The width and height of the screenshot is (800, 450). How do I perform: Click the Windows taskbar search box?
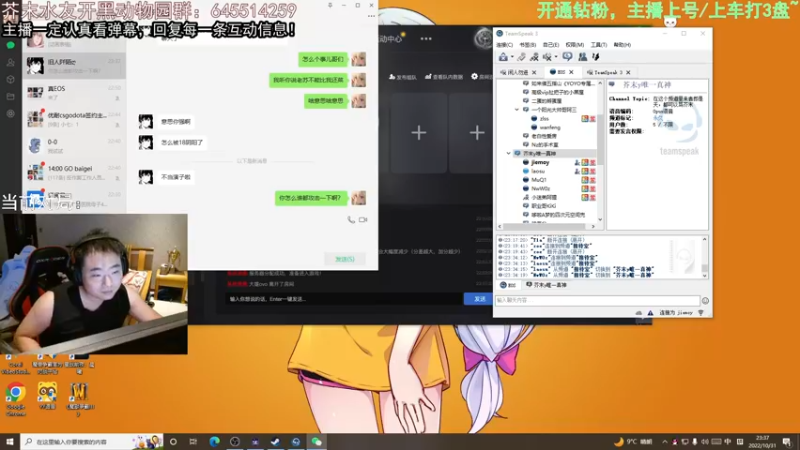point(92,441)
